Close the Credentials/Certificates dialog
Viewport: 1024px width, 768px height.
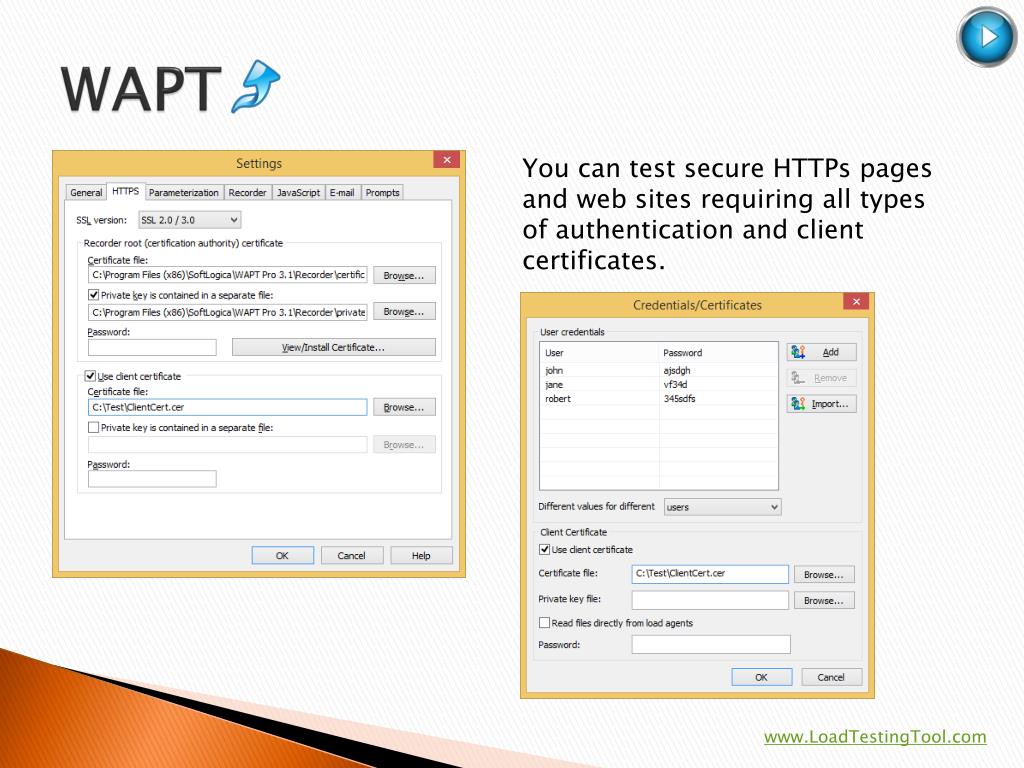(x=856, y=301)
